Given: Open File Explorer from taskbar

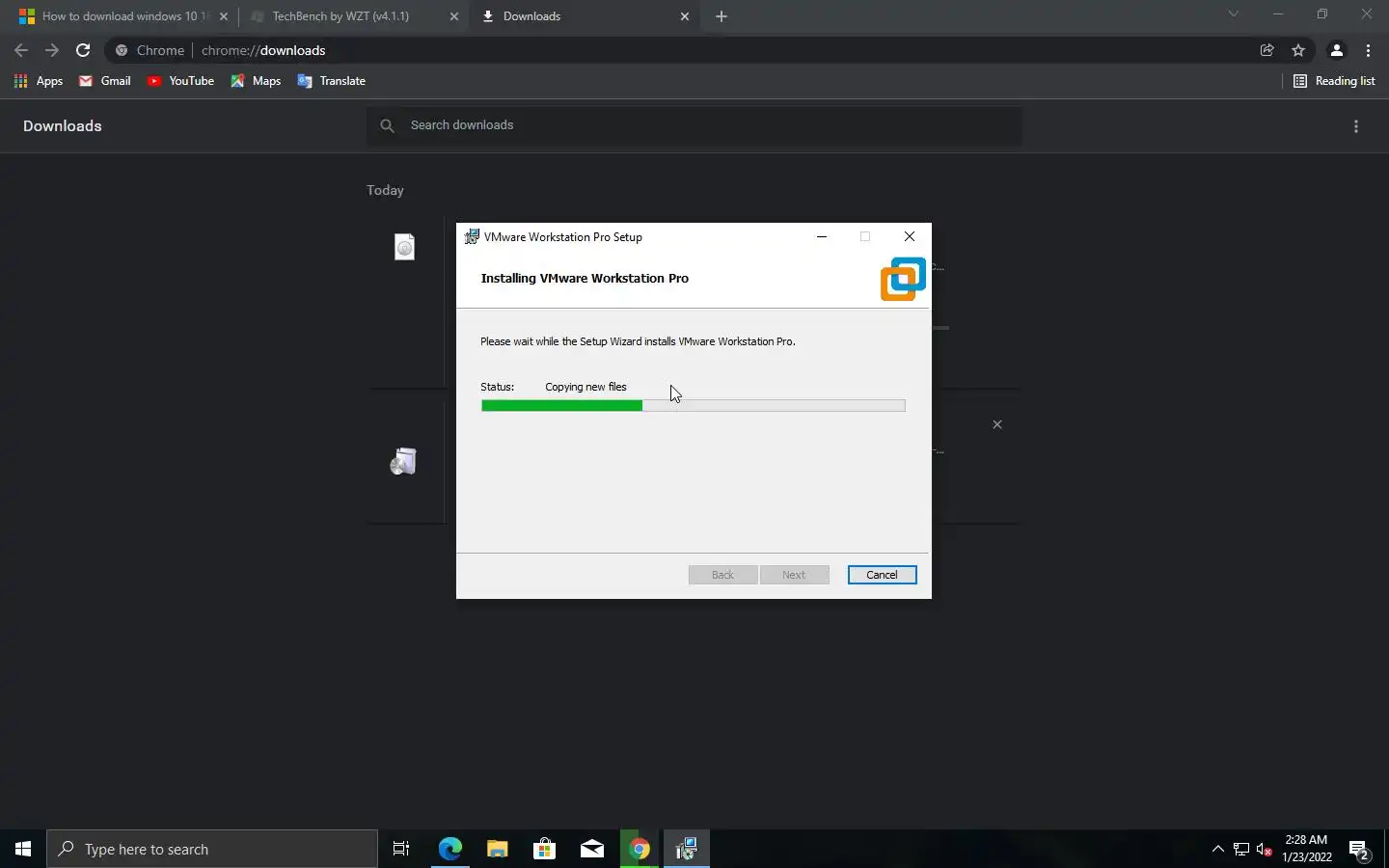Looking at the screenshot, I should (498, 849).
